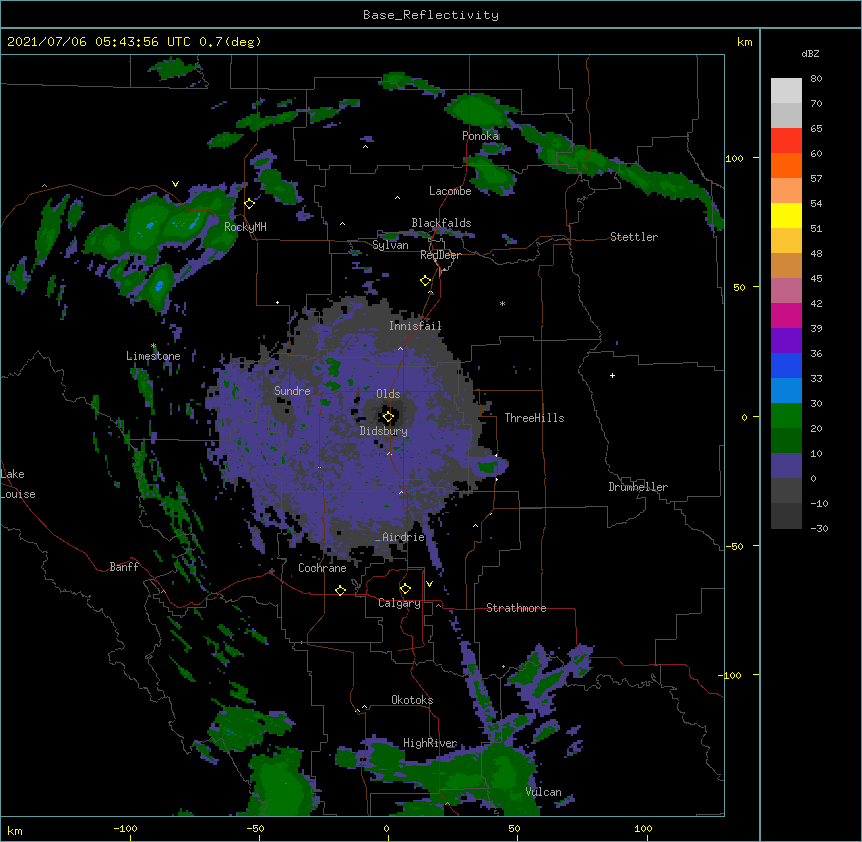Viewport: 862px width, 842px height.
Task: Click the RedDeer city label
Action: pyautogui.click(x=440, y=255)
